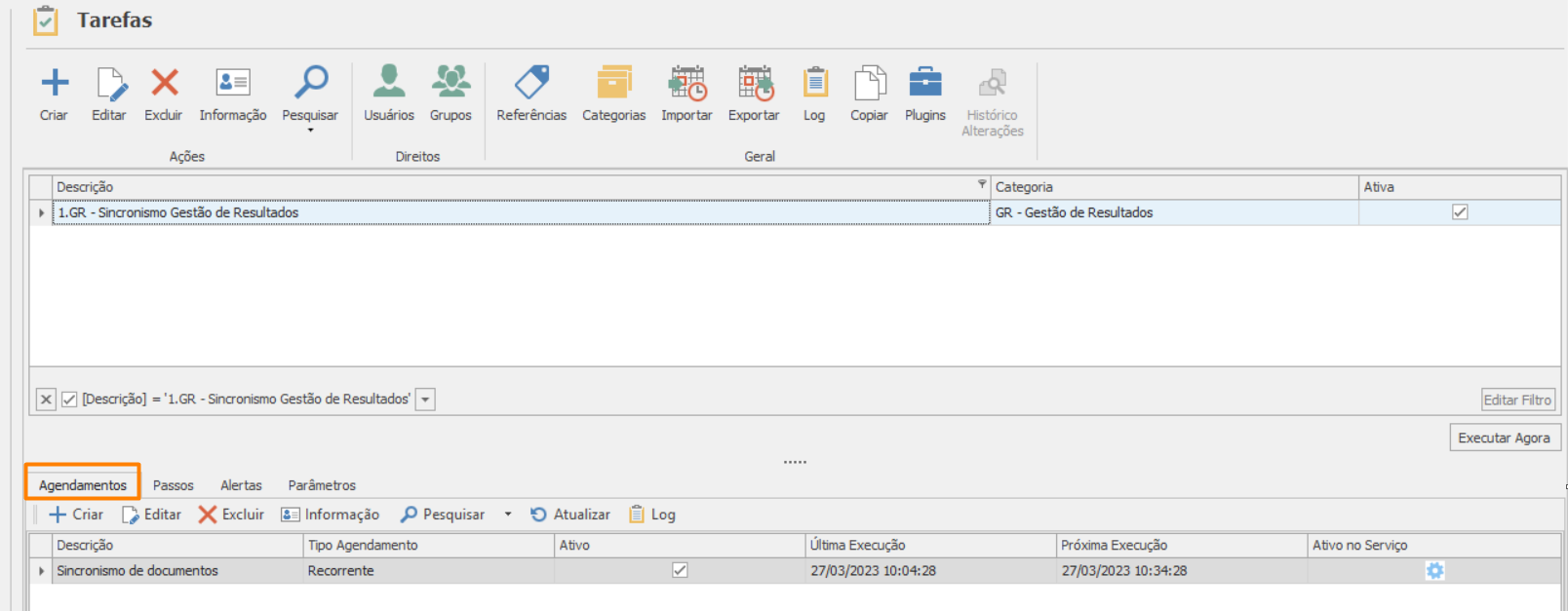Open the Referências tag icon
1568x611 pixels.
tap(532, 82)
